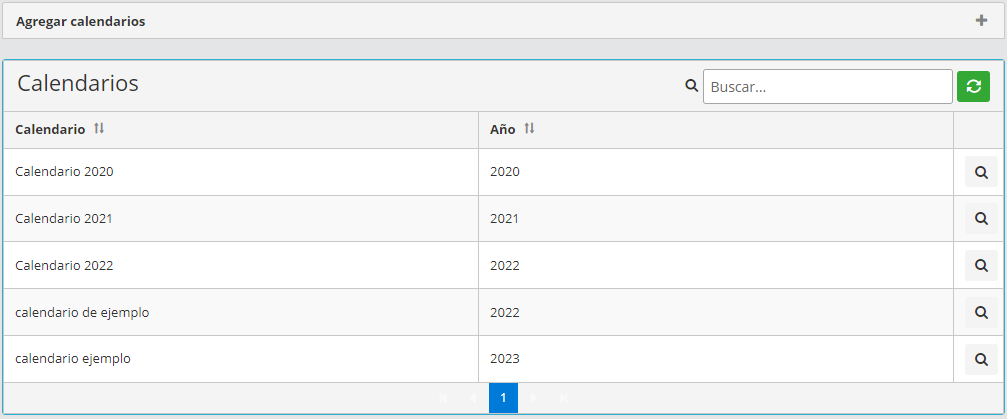Sort by Año using the sort arrows
This screenshot has width=1007, height=419.
click(x=529, y=129)
